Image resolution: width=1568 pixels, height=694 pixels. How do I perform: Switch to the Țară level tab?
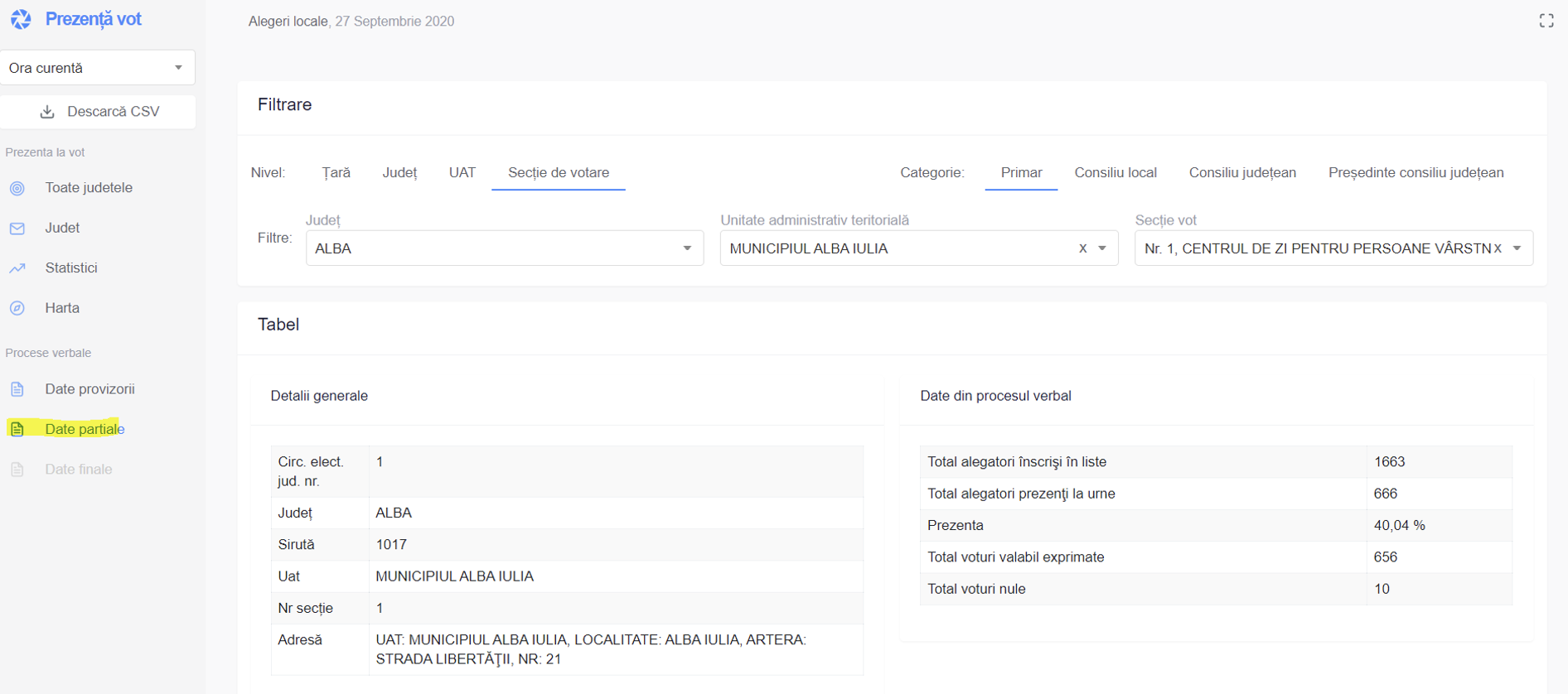336,173
